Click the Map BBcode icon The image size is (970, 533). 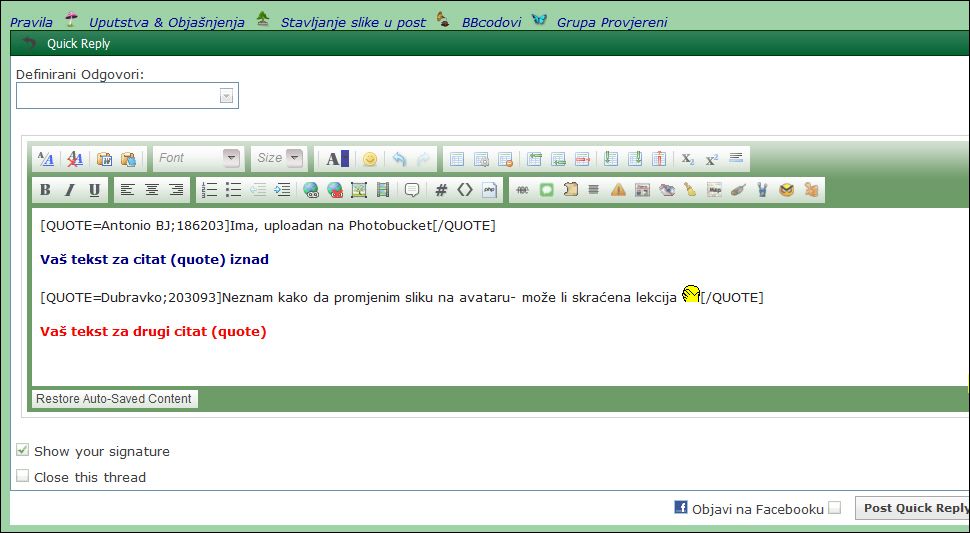click(x=715, y=190)
